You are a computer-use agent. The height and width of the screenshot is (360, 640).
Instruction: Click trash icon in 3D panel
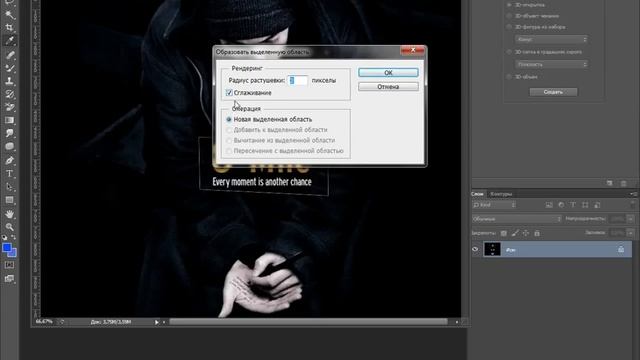tap(623, 183)
